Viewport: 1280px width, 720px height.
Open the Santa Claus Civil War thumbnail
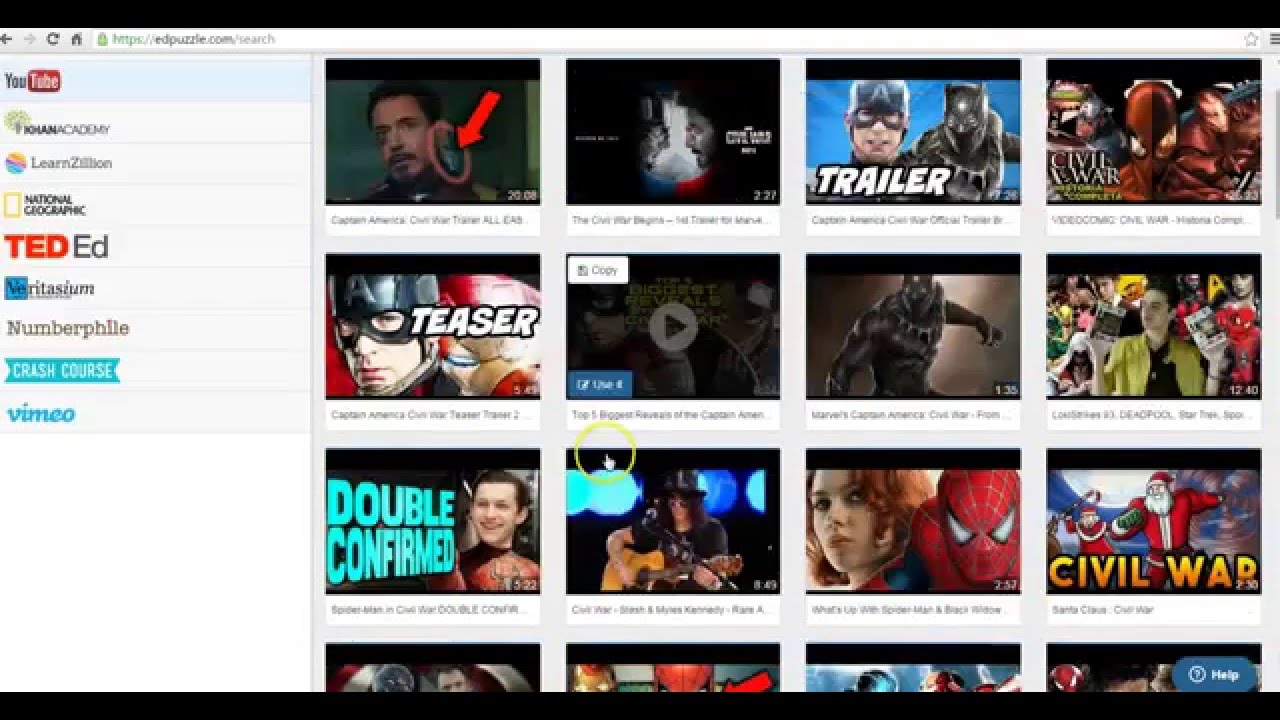[x=1154, y=521]
